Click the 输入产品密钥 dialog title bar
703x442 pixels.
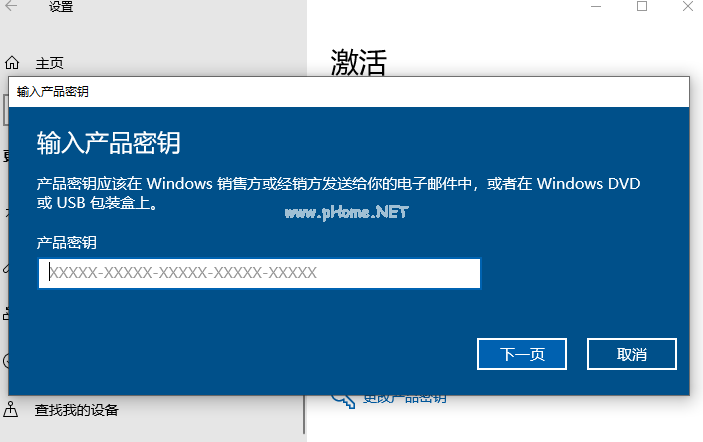click(349, 92)
